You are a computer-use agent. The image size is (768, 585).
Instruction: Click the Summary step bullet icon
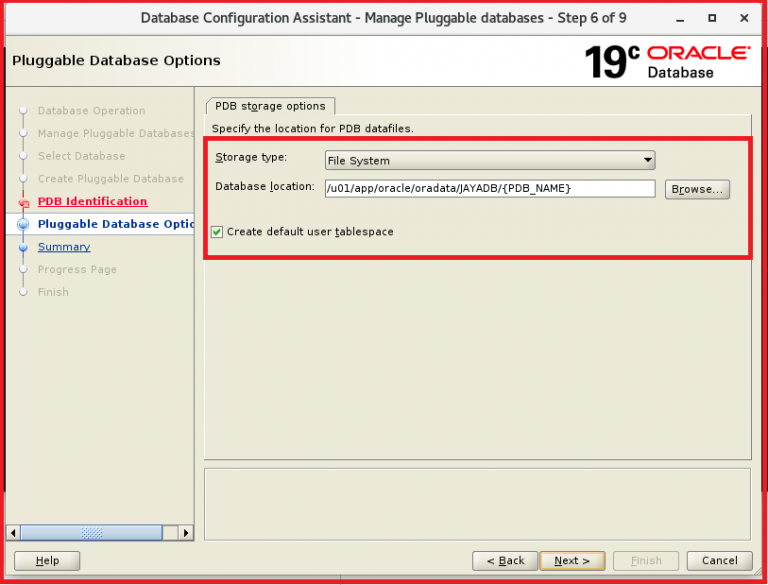pos(23,247)
